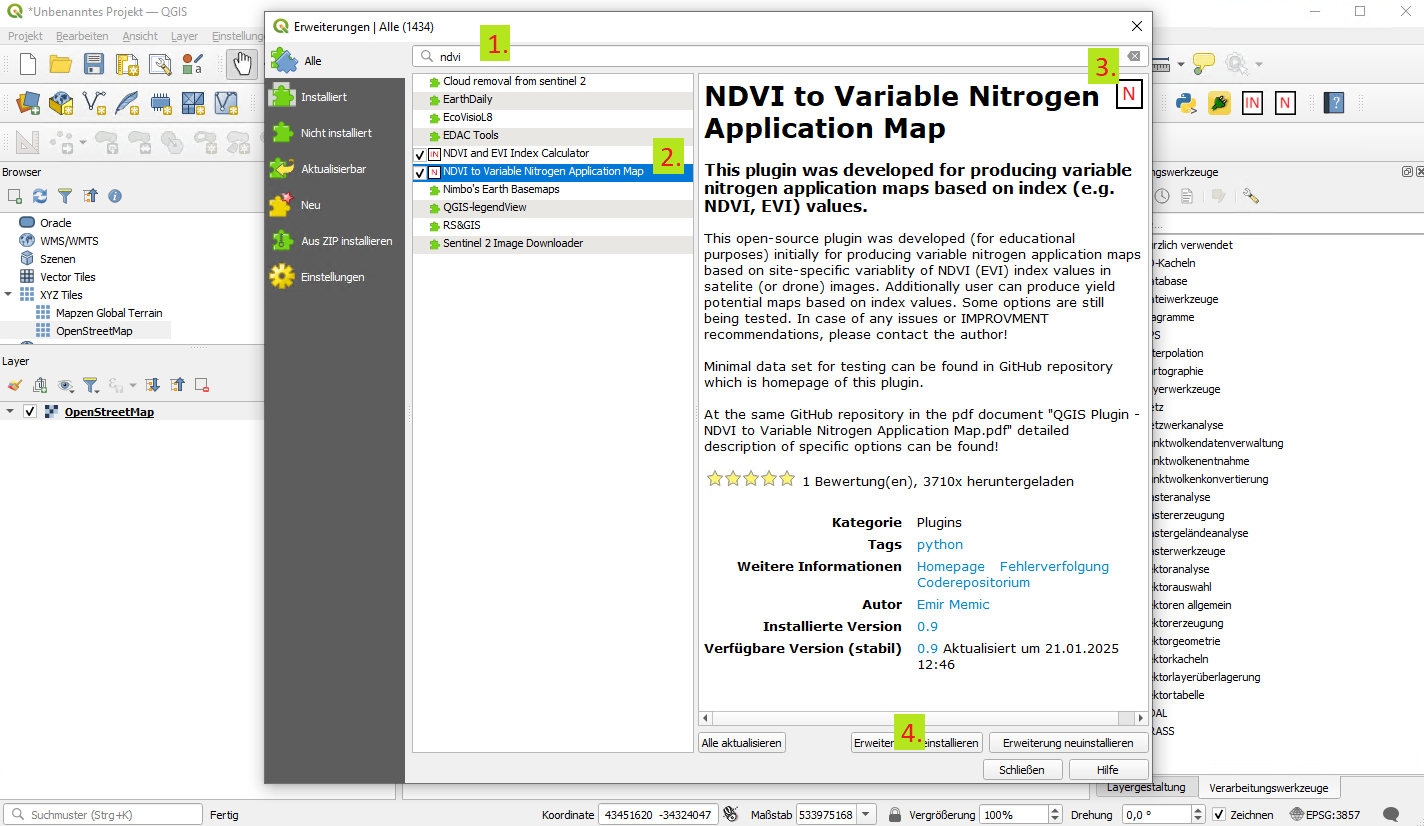Viewport: 1424px width, 826px height.
Task: Click the green plug Plugin Reloader icon
Action: coord(1219,102)
